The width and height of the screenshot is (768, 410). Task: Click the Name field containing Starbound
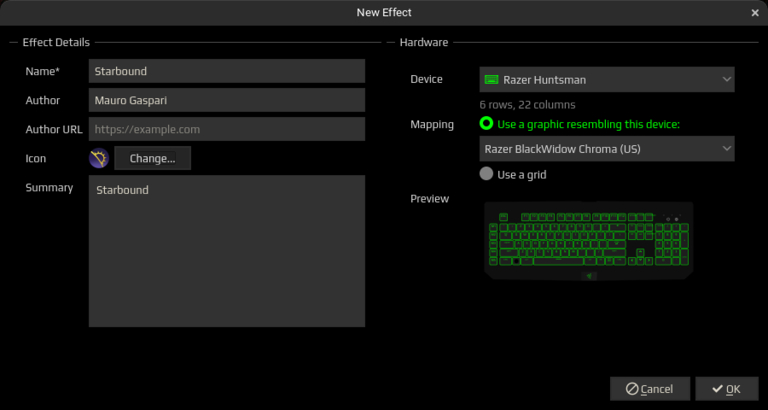[x=227, y=71]
